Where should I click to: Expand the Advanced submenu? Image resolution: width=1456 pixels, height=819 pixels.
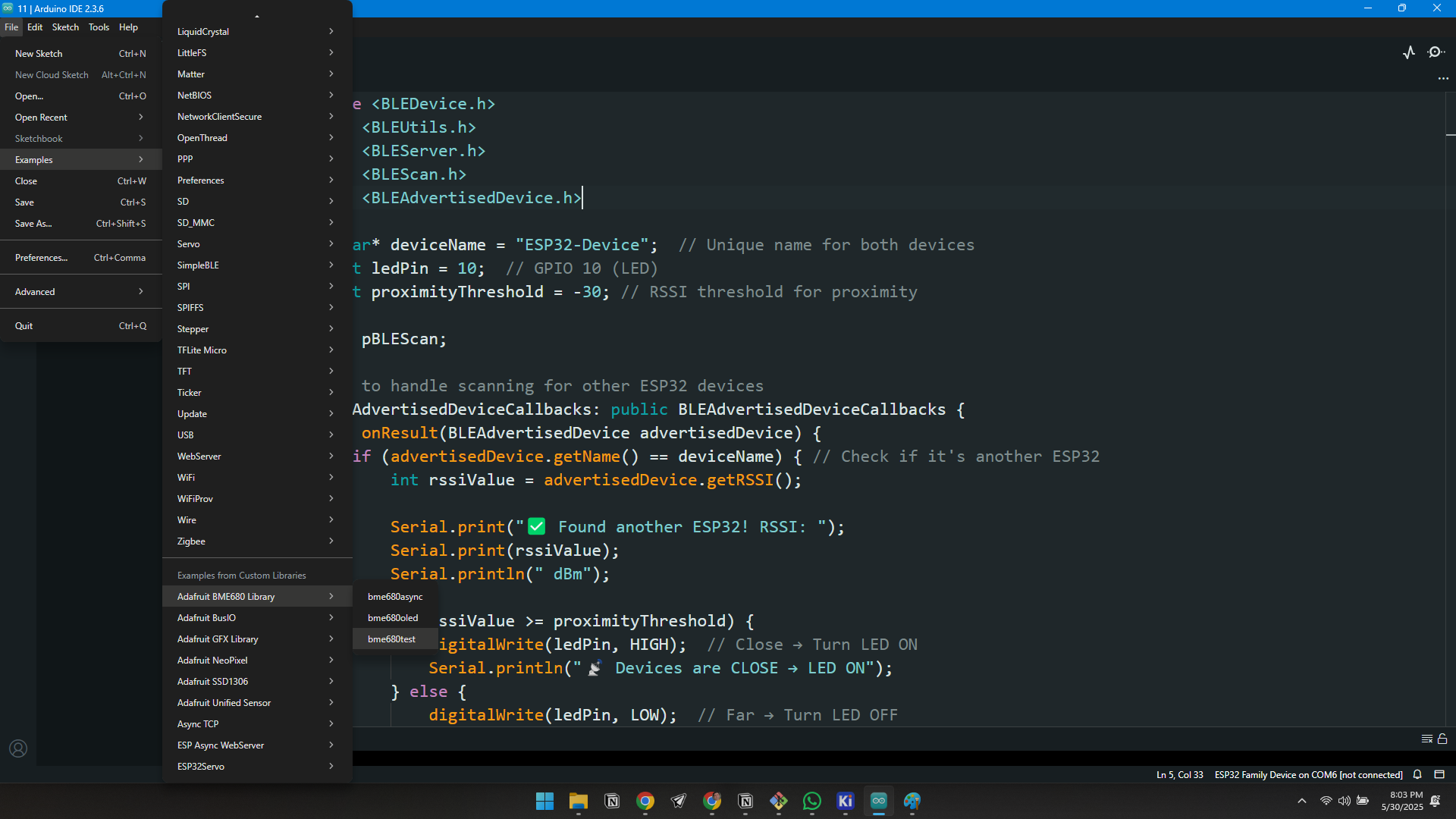(x=81, y=292)
